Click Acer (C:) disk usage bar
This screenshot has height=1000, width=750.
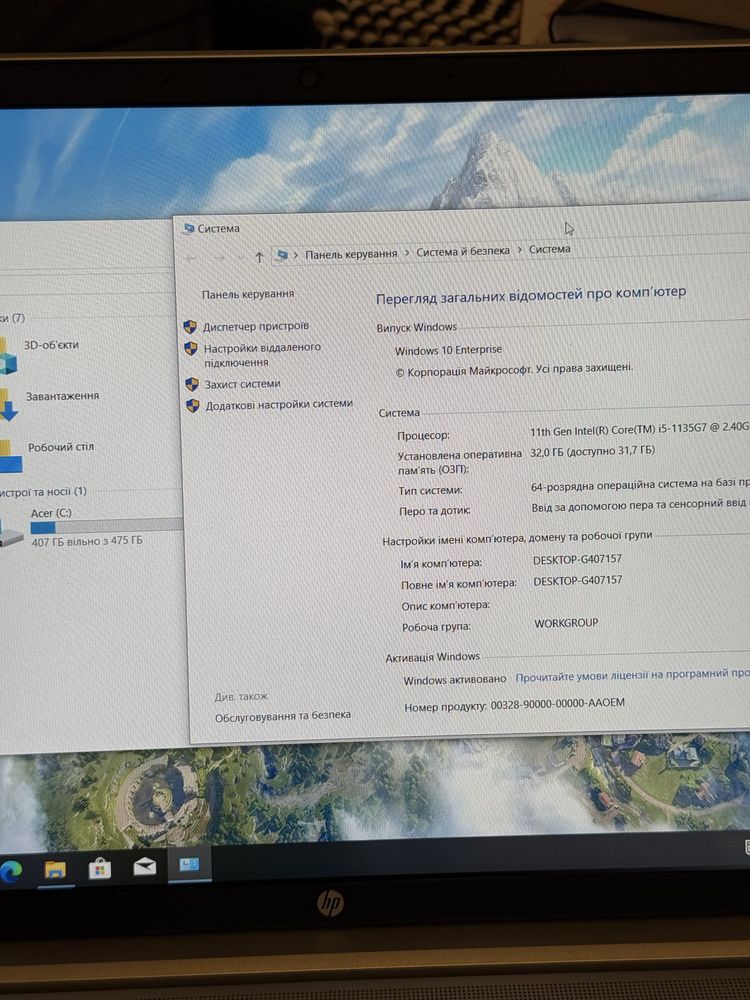pos(107,526)
